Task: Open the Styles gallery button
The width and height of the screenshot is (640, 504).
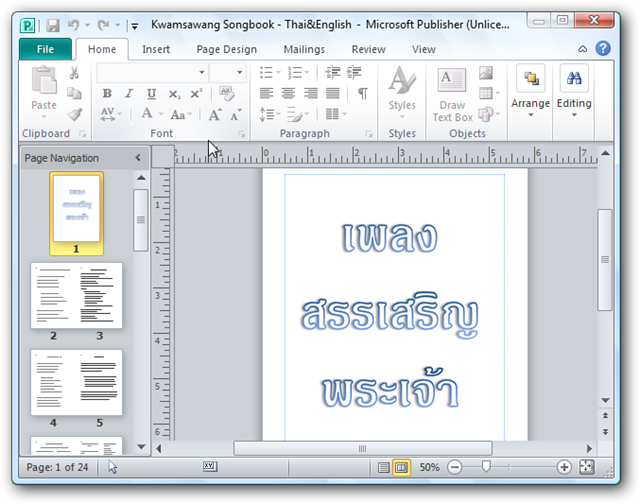Action: coord(402,92)
